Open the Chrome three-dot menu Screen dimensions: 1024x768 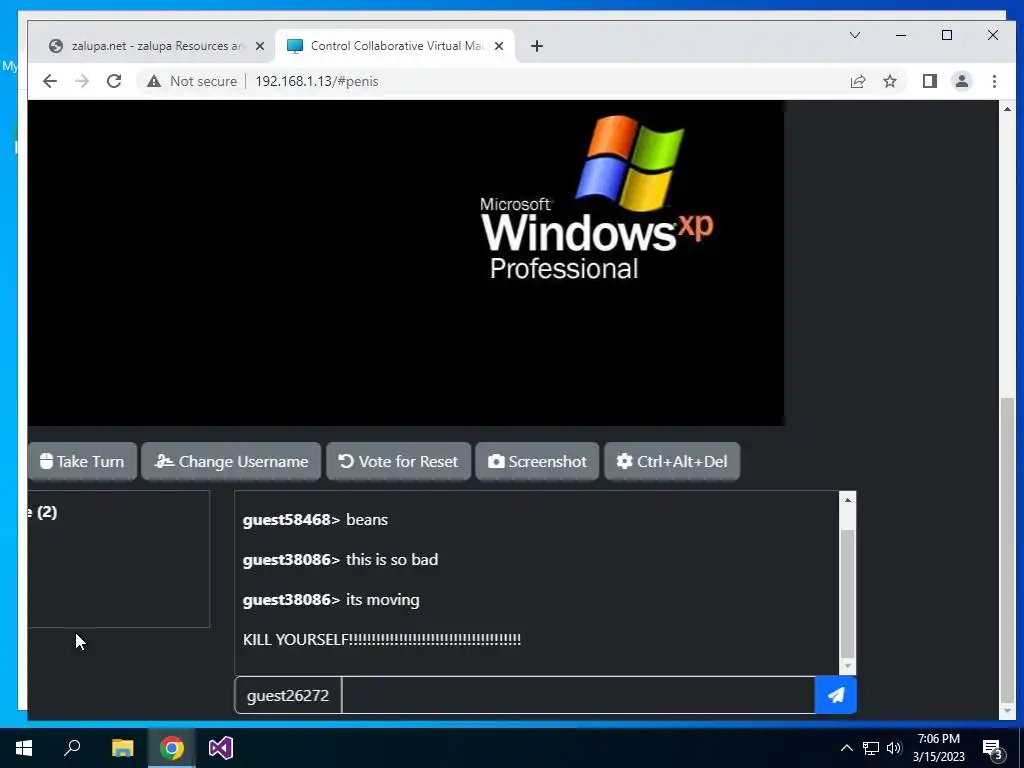[994, 81]
